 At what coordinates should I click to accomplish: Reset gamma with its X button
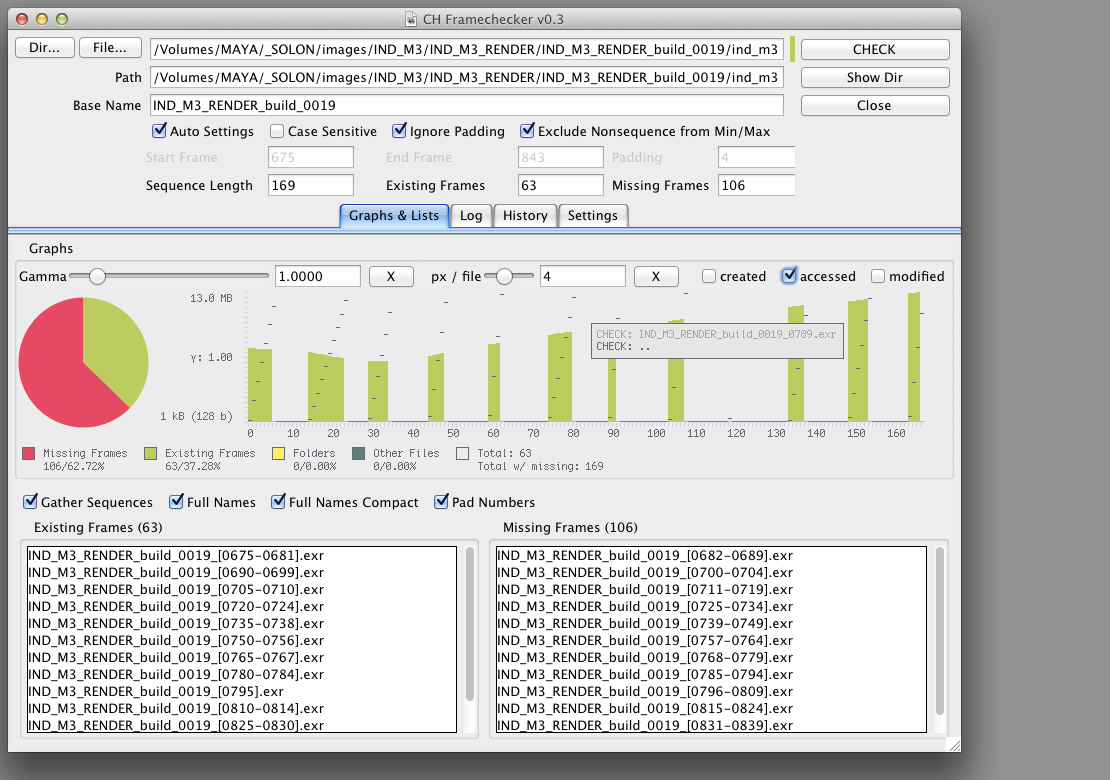[391, 276]
